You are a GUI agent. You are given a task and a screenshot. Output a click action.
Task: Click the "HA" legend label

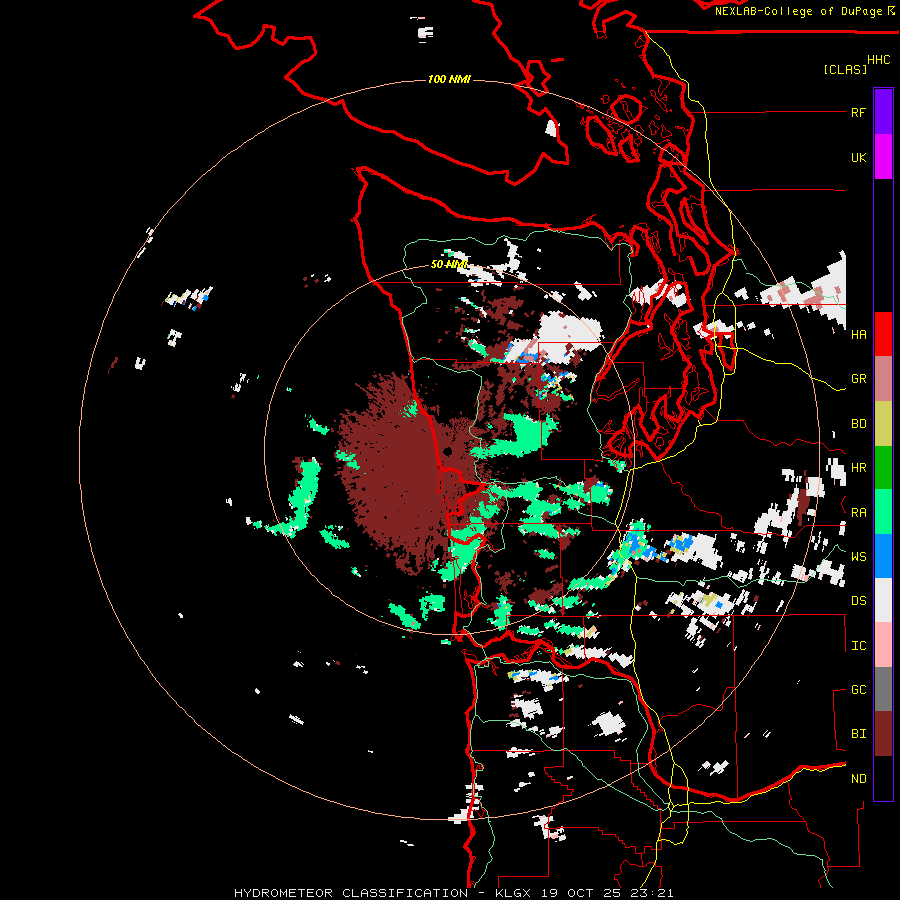tap(858, 334)
